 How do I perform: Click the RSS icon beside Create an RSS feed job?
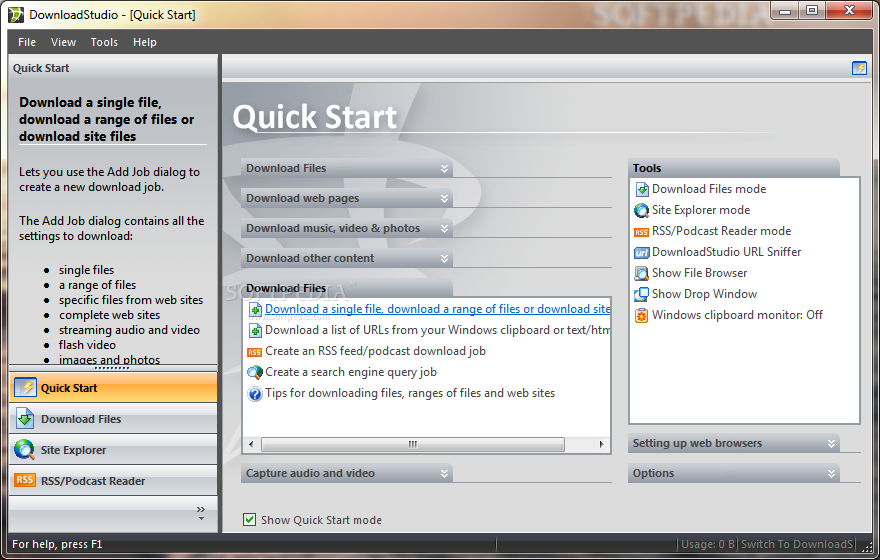tap(255, 352)
